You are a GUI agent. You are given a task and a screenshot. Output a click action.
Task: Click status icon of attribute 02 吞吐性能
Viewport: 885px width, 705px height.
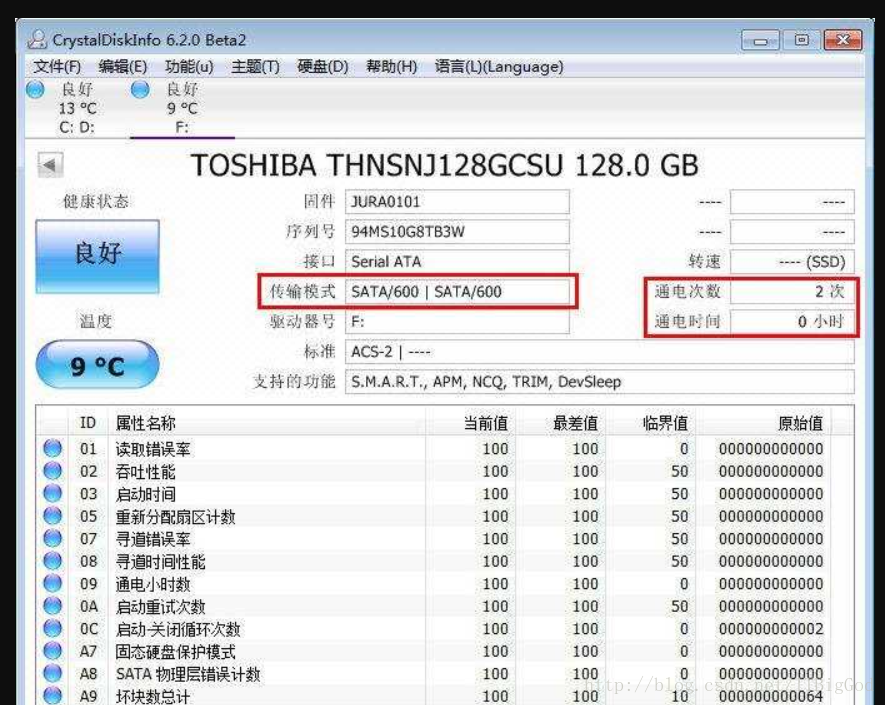[x=52, y=471]
